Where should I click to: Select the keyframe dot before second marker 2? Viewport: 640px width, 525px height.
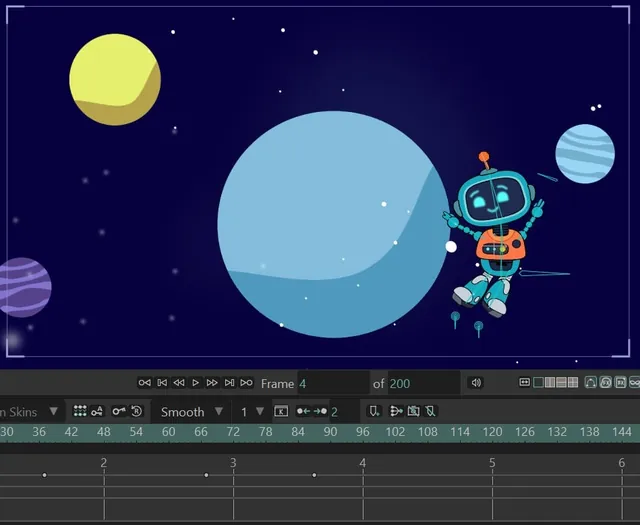44,475
